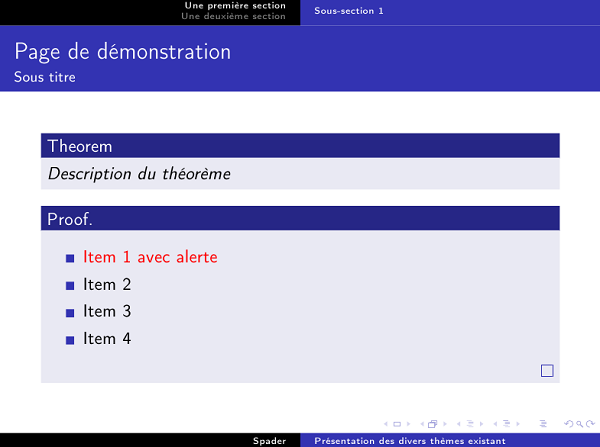Open 'Une première section' in header
Image resolution: width=600 pixels, height=447 pixels.
[235, 6]
